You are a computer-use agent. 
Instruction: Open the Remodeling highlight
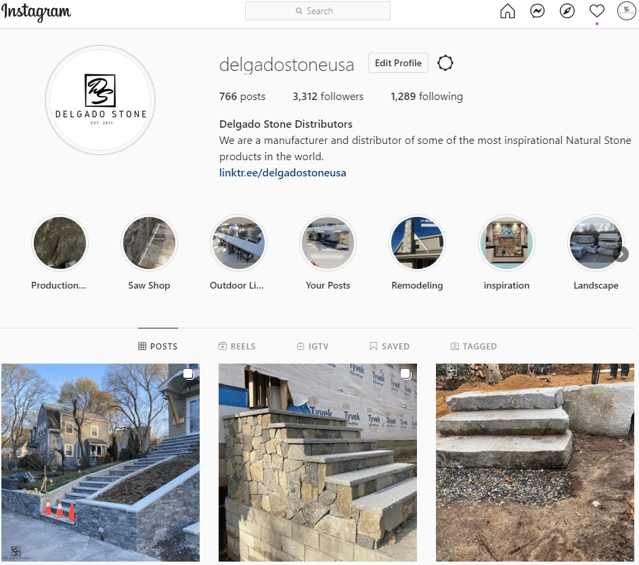click(x=417, y=243)
